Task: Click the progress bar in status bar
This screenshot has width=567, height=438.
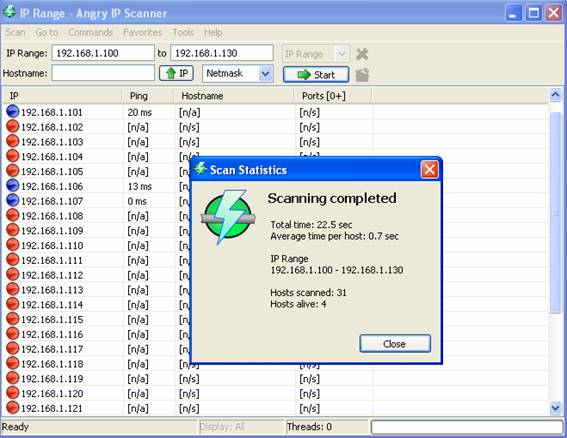Action: coord(467,427)
